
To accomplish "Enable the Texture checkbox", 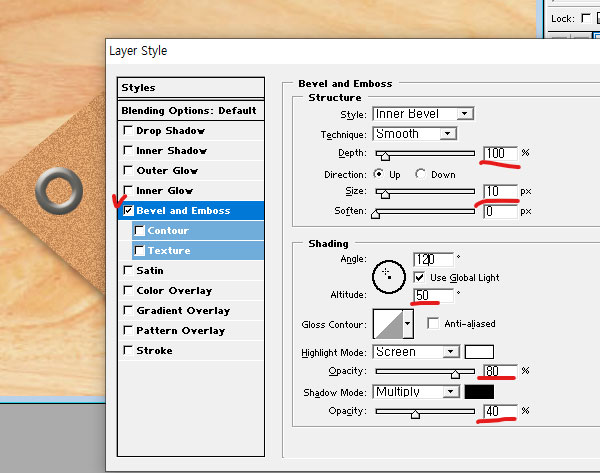I will (x=139, y=250).
